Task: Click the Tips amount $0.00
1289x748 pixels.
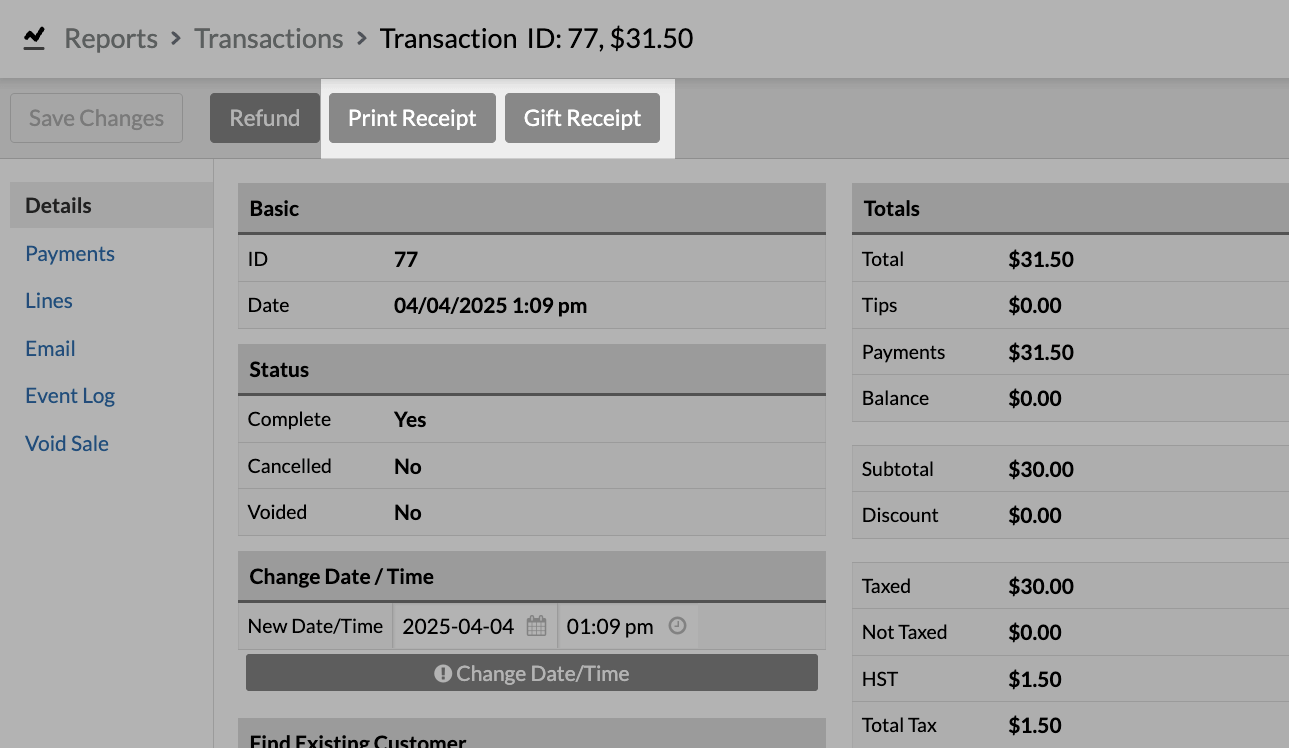Action: tap(1035, 305)
